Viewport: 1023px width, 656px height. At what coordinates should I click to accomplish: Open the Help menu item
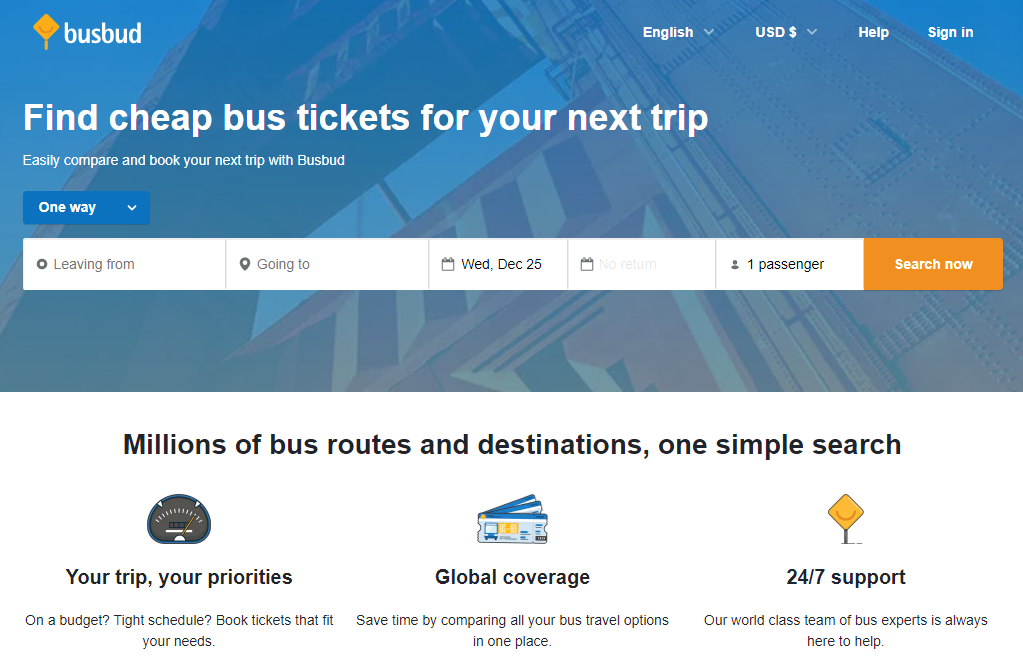tap(873, 31)
